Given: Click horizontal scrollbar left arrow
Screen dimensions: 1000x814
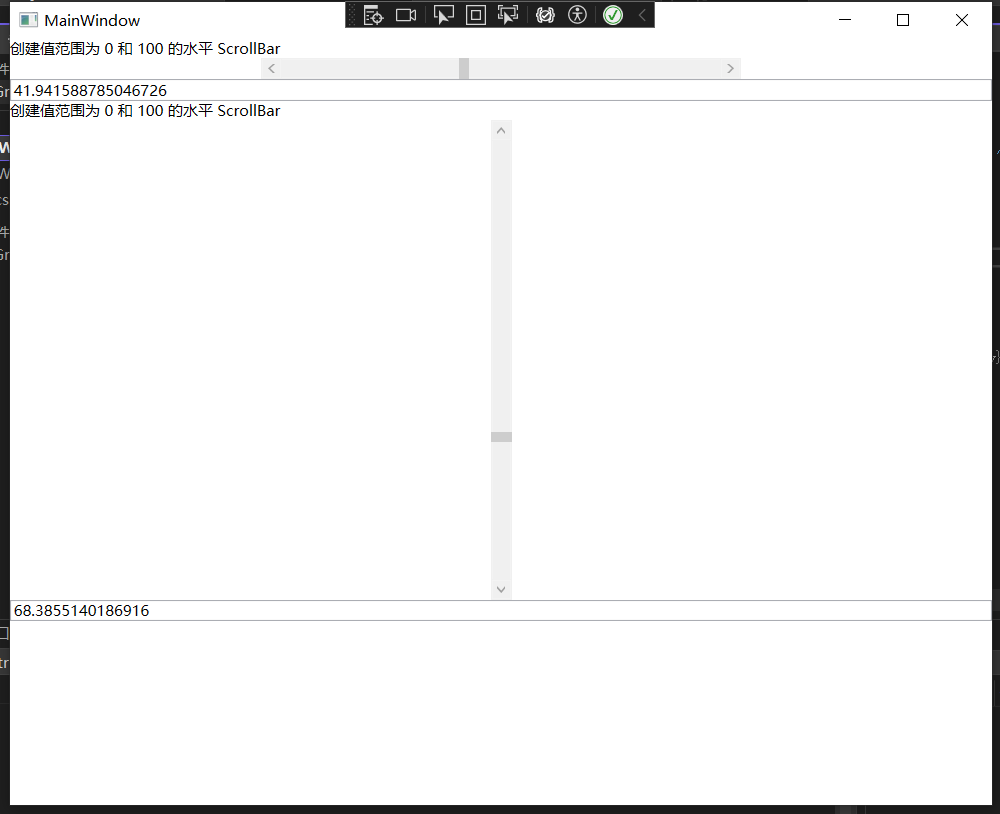Looking at the screenshot, I should tap(271, 68).
